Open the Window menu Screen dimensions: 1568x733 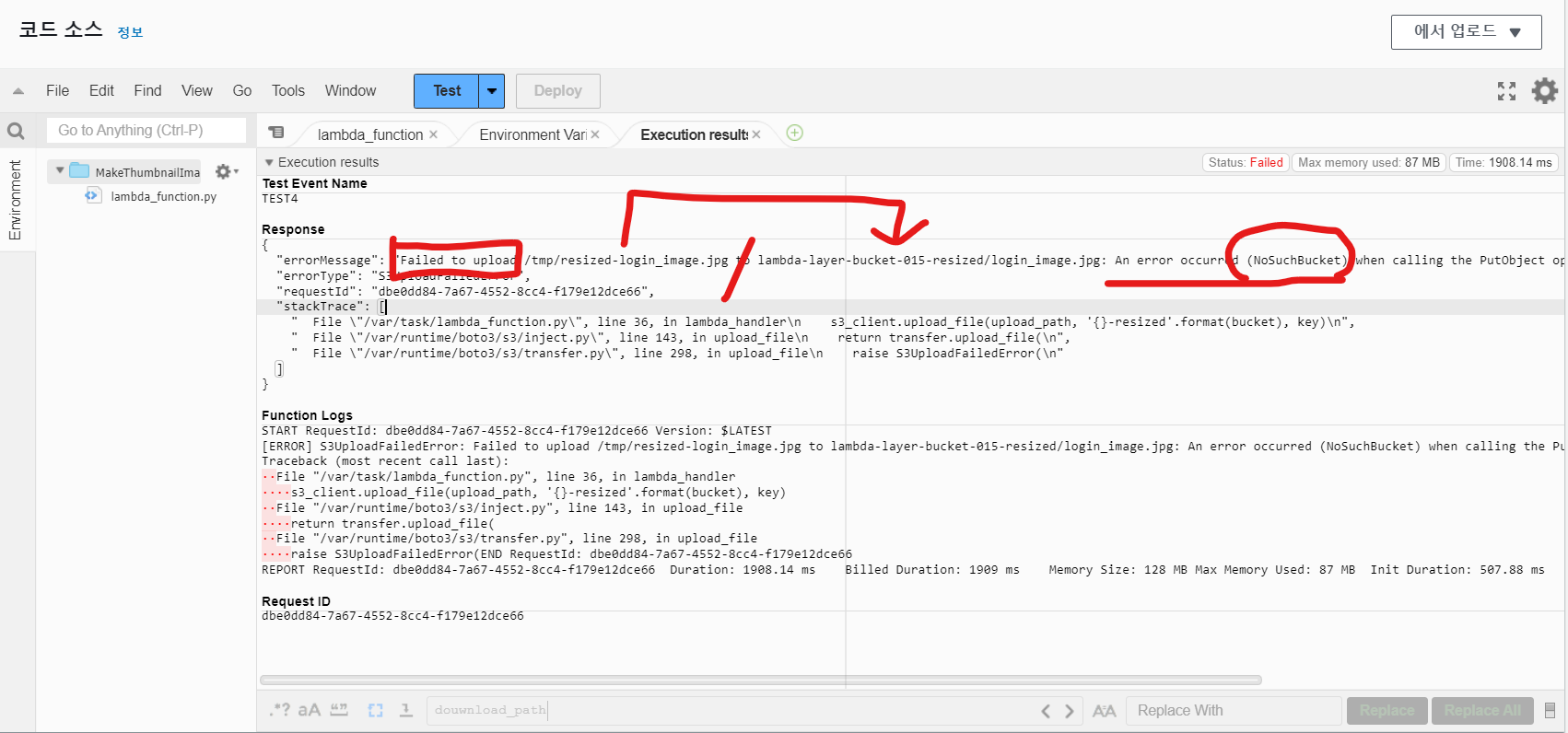[350, 90]
